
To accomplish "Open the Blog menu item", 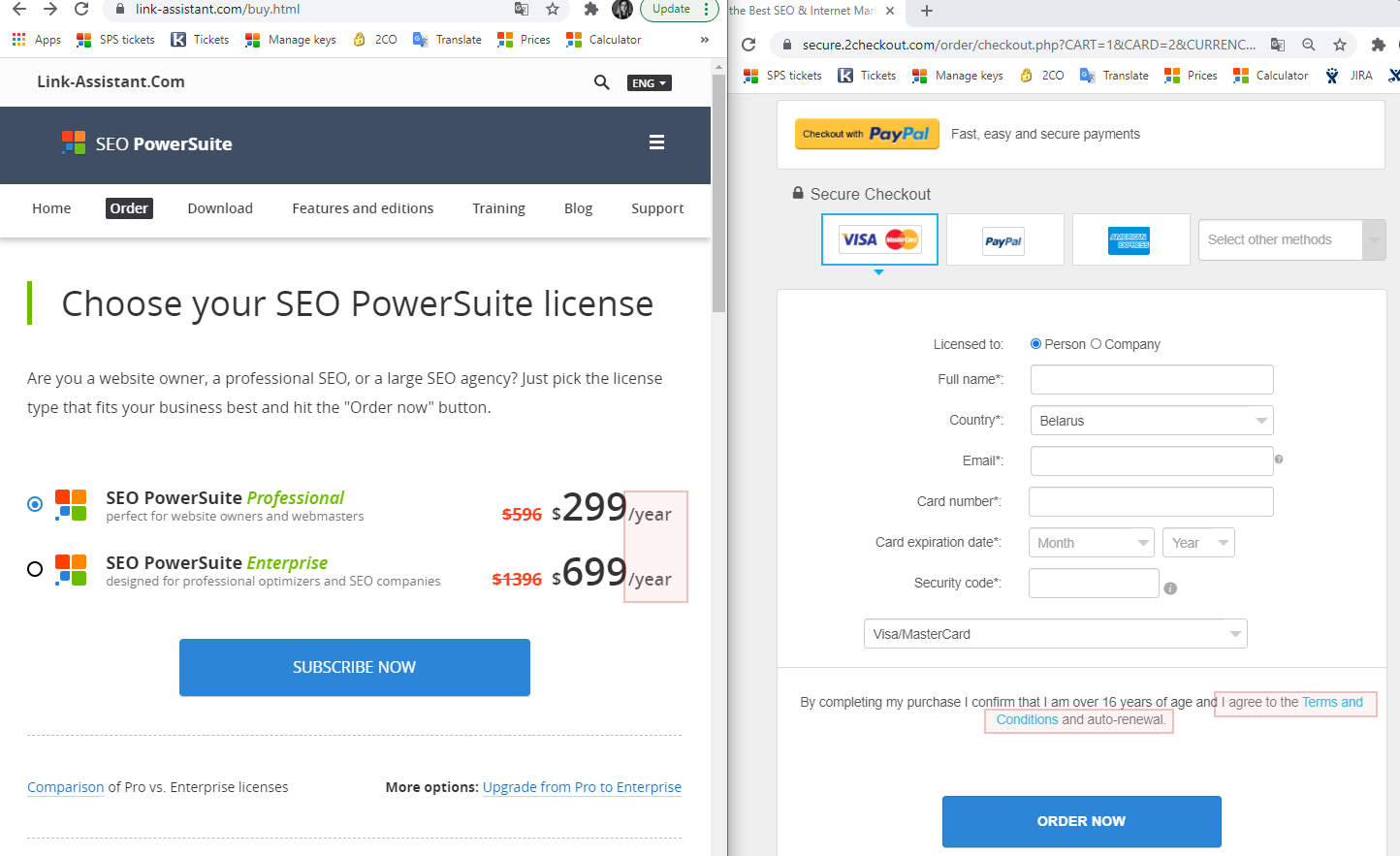I will click(x=578, y=208).
